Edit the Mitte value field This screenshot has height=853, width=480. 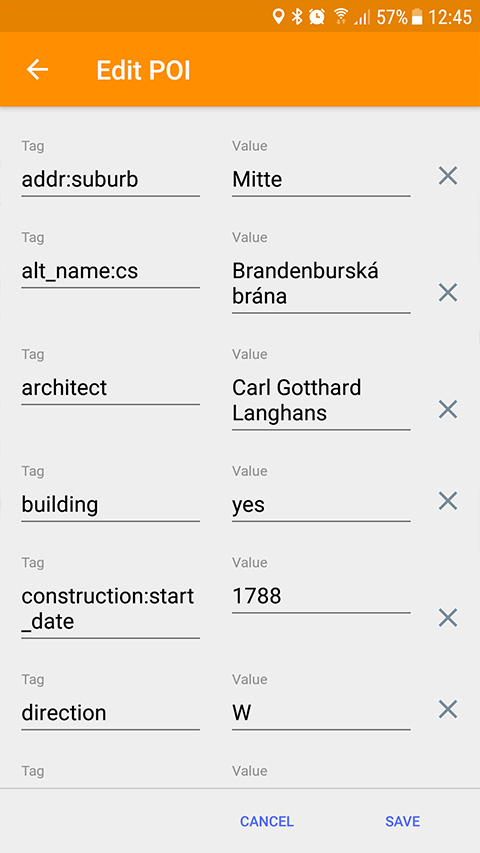tap(321, 180)
